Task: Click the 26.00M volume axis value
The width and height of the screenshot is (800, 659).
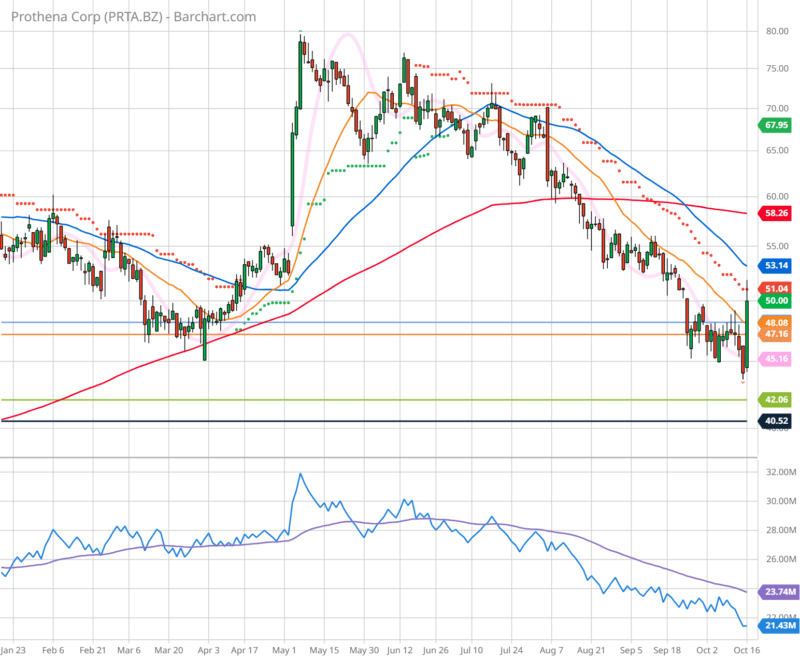Action: [781, 560]
